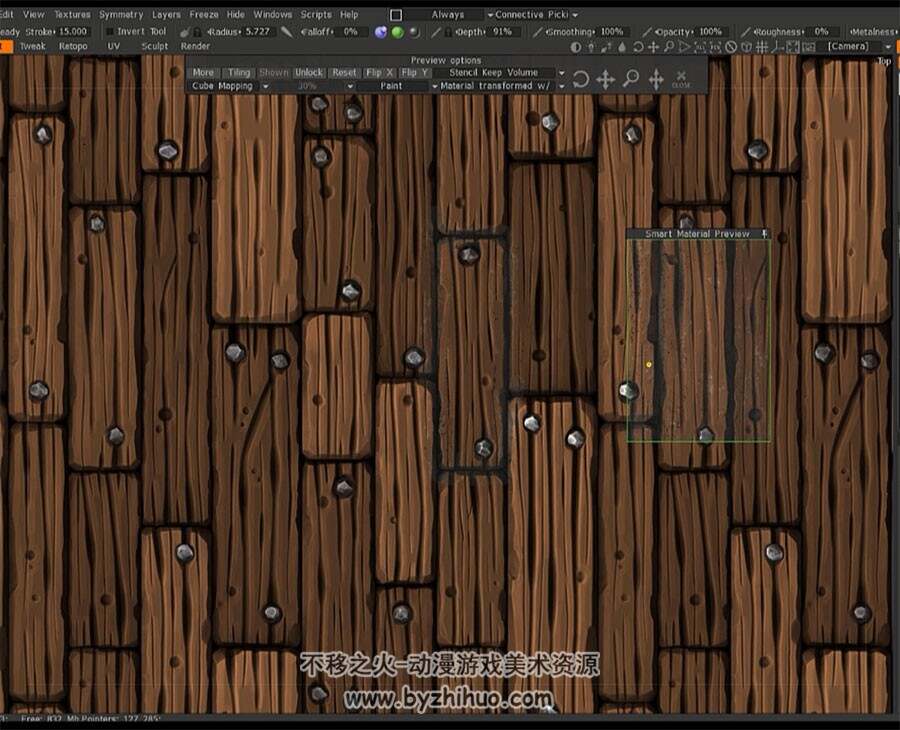Close the Preview options panel
Screen dimensions: 900x730
click(x=681, y=79)
